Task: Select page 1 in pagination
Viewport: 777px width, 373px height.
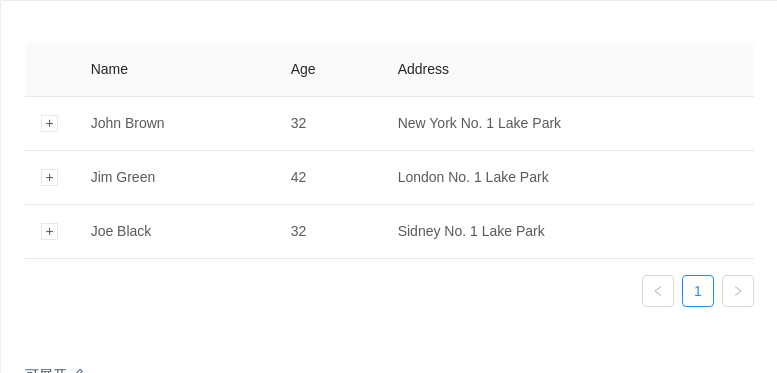Action: pyautogui.click(x=698, y=291)
